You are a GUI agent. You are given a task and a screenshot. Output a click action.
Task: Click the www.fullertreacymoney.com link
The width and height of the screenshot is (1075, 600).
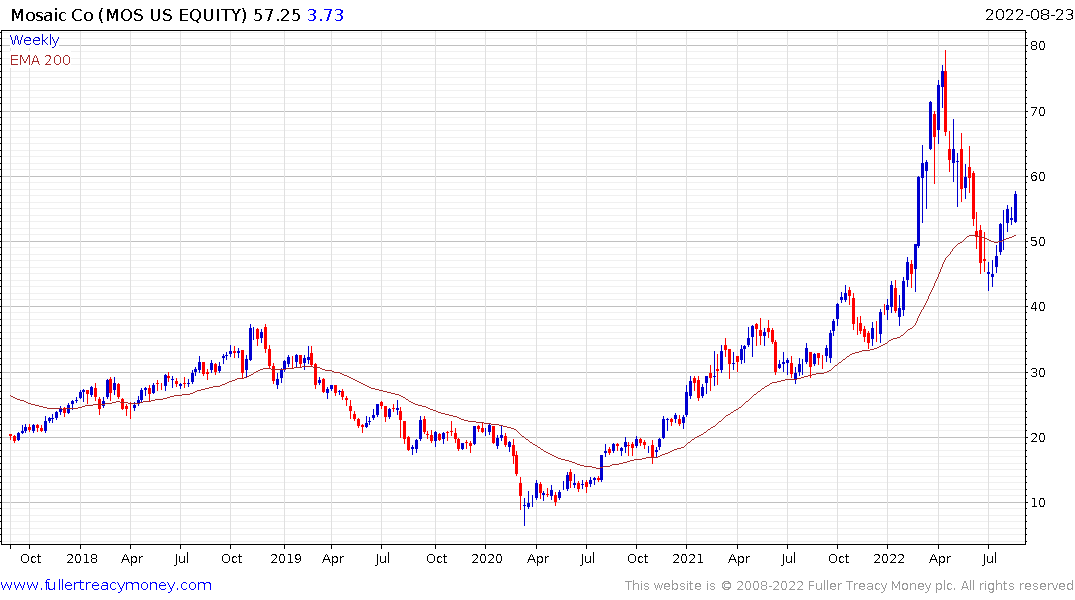106,585
